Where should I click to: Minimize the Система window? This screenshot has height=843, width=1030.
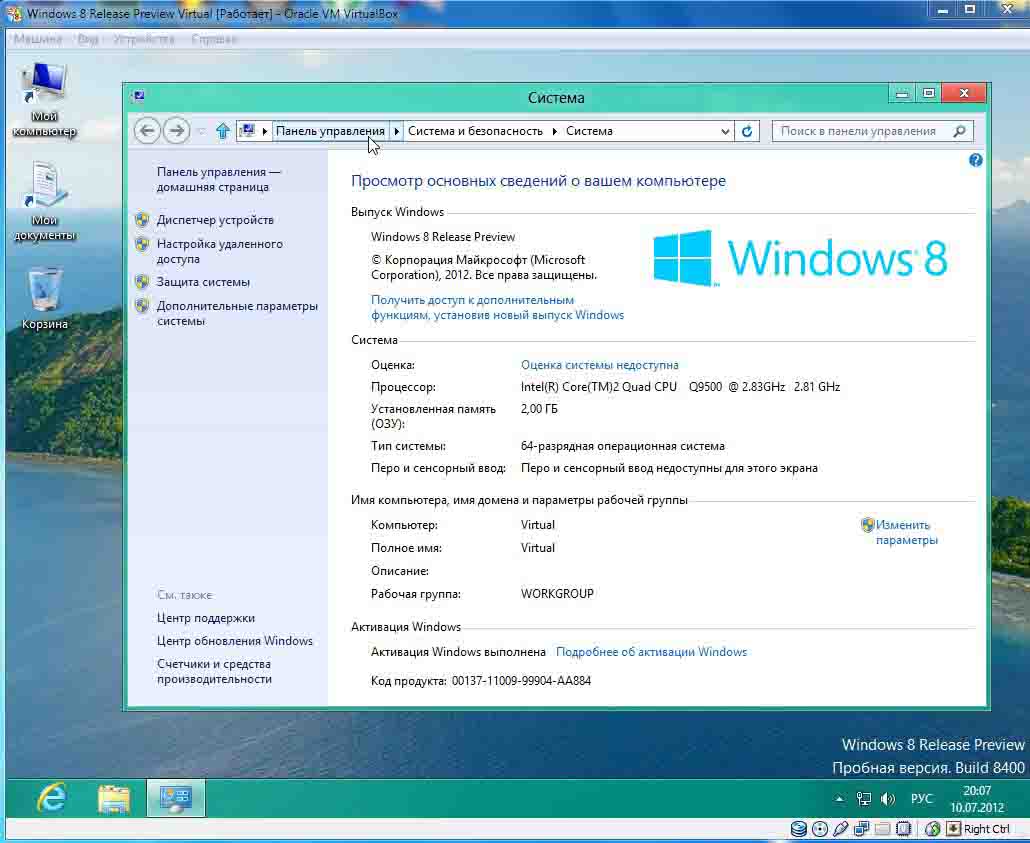tap(902, 93)
